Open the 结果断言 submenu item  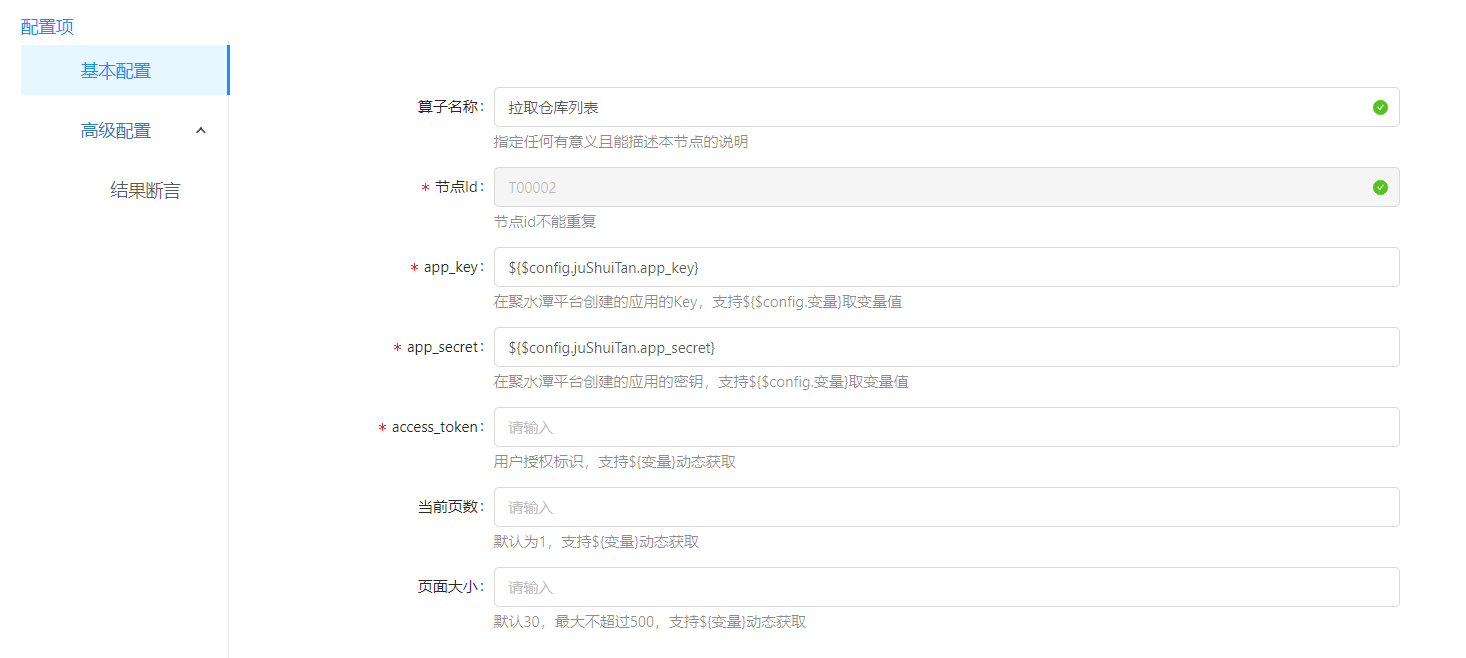(145, 190)
